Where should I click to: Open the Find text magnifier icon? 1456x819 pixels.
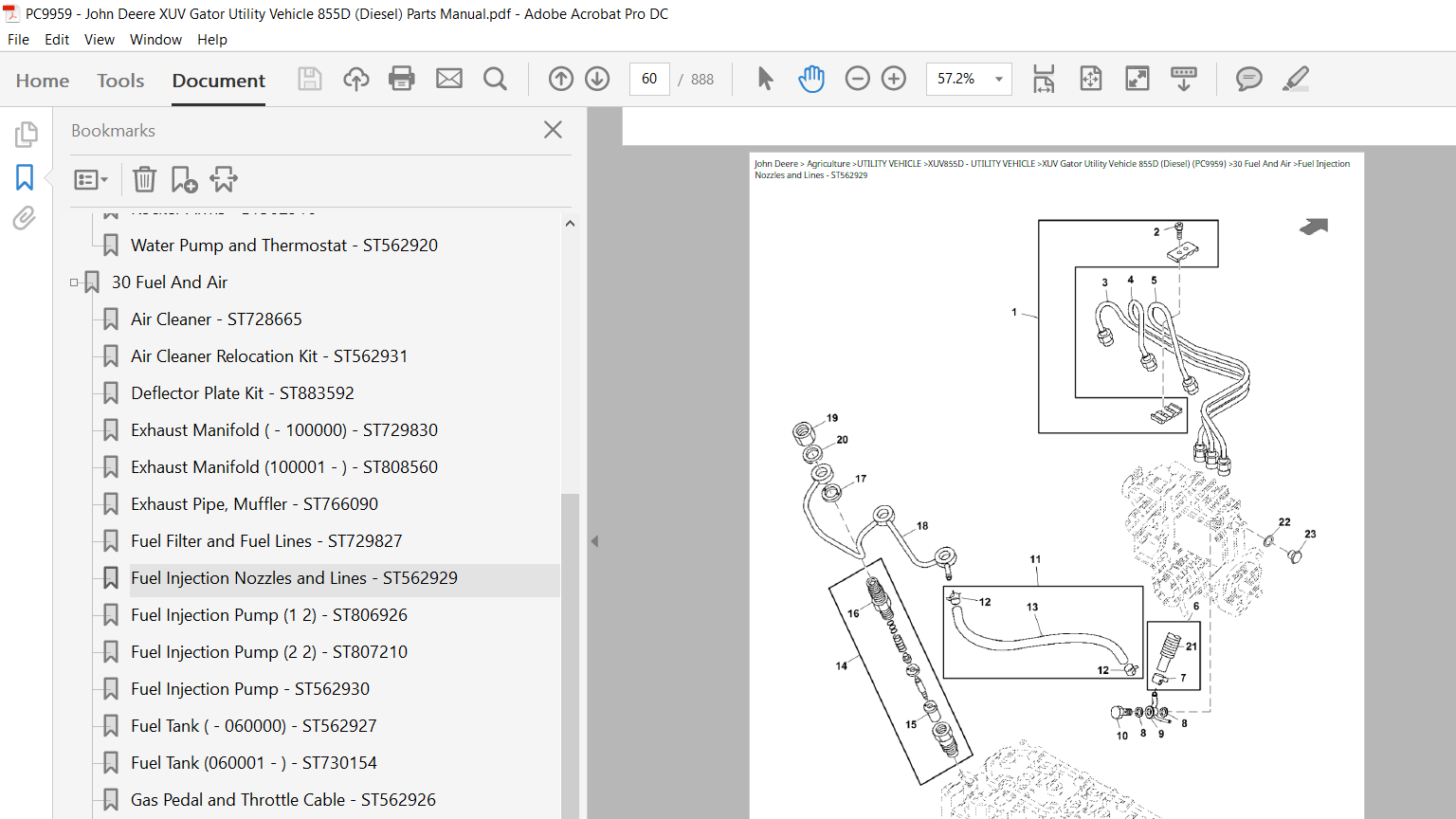495,79
